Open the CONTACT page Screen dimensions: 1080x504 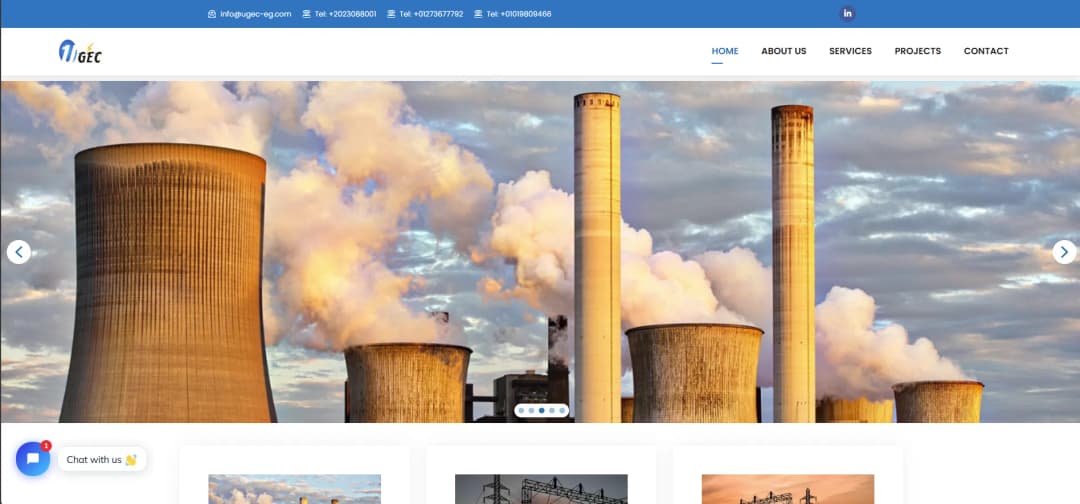(986, 51)
